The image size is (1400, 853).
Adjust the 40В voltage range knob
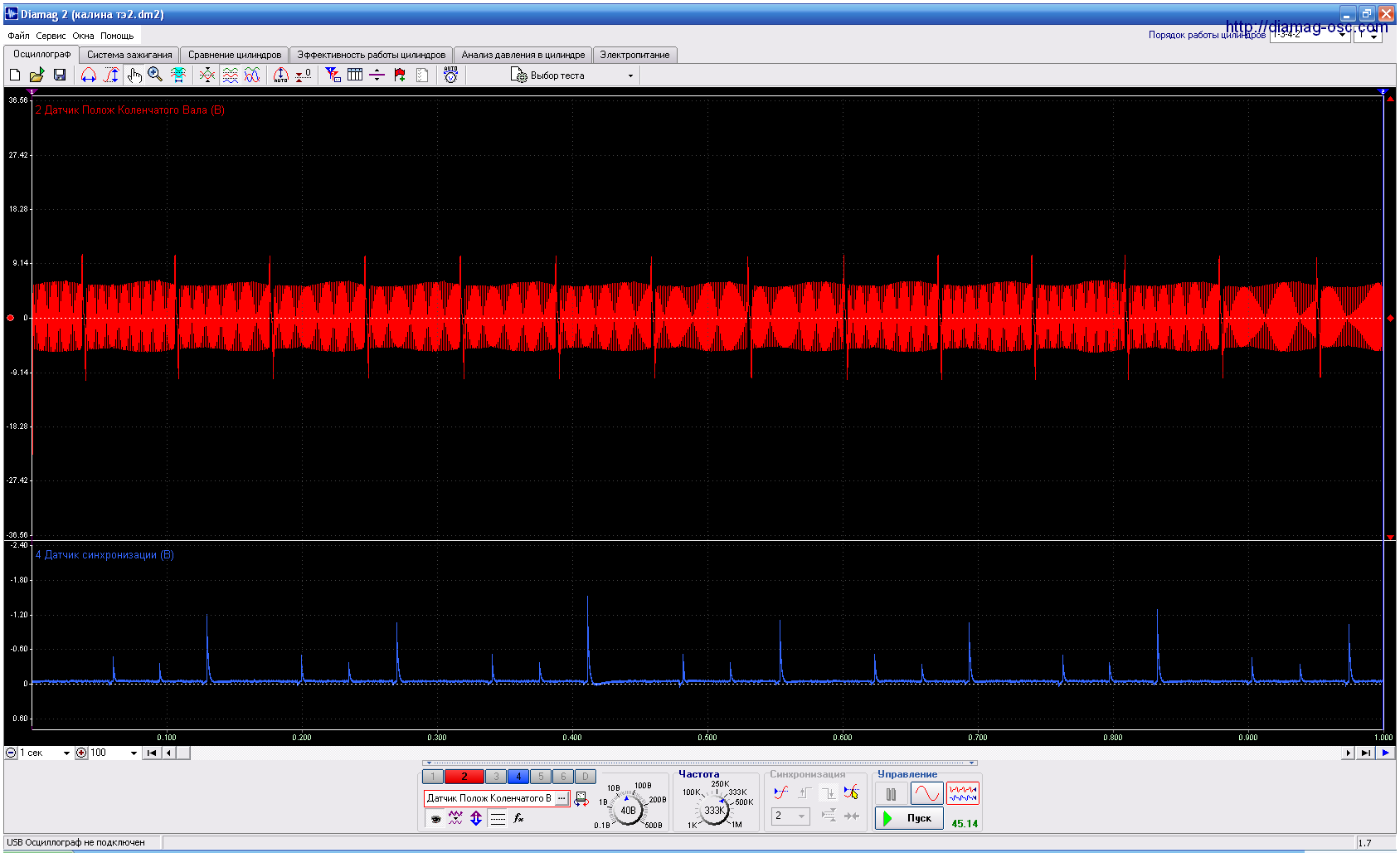629,811
